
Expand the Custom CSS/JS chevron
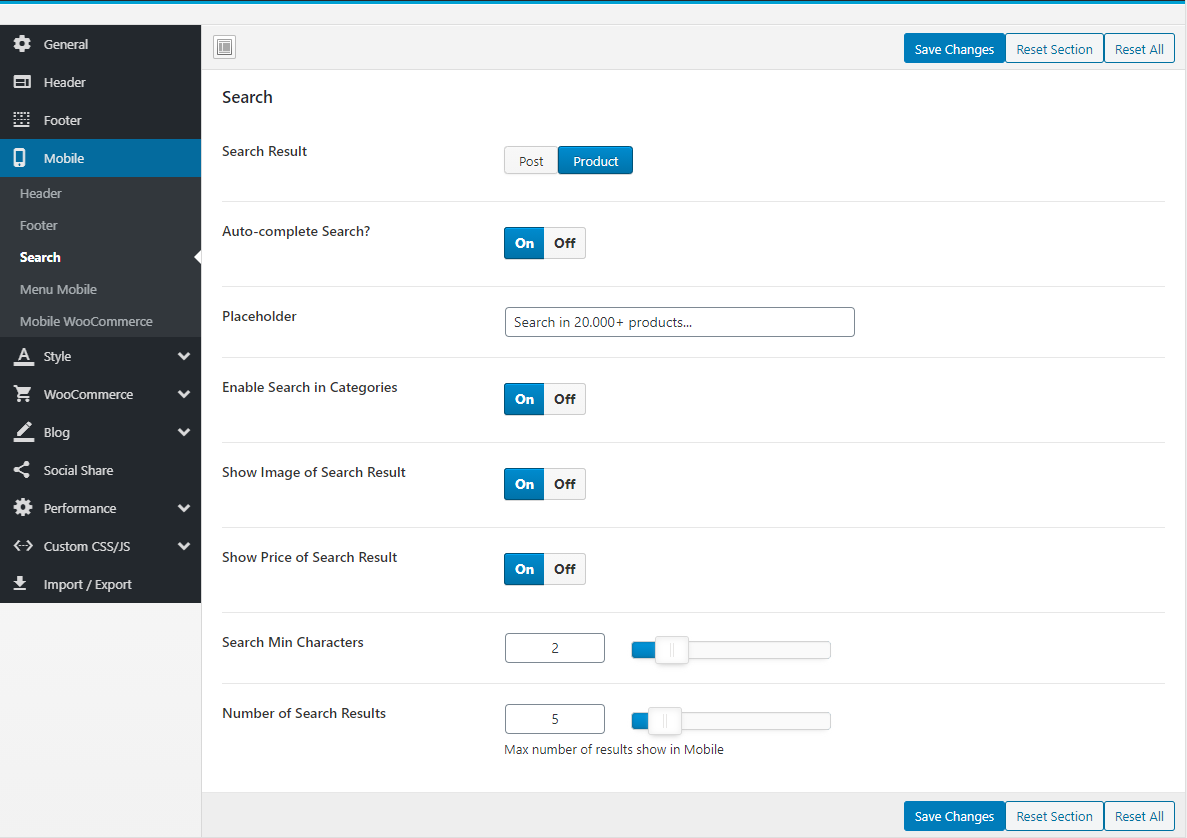coord(183,546)
